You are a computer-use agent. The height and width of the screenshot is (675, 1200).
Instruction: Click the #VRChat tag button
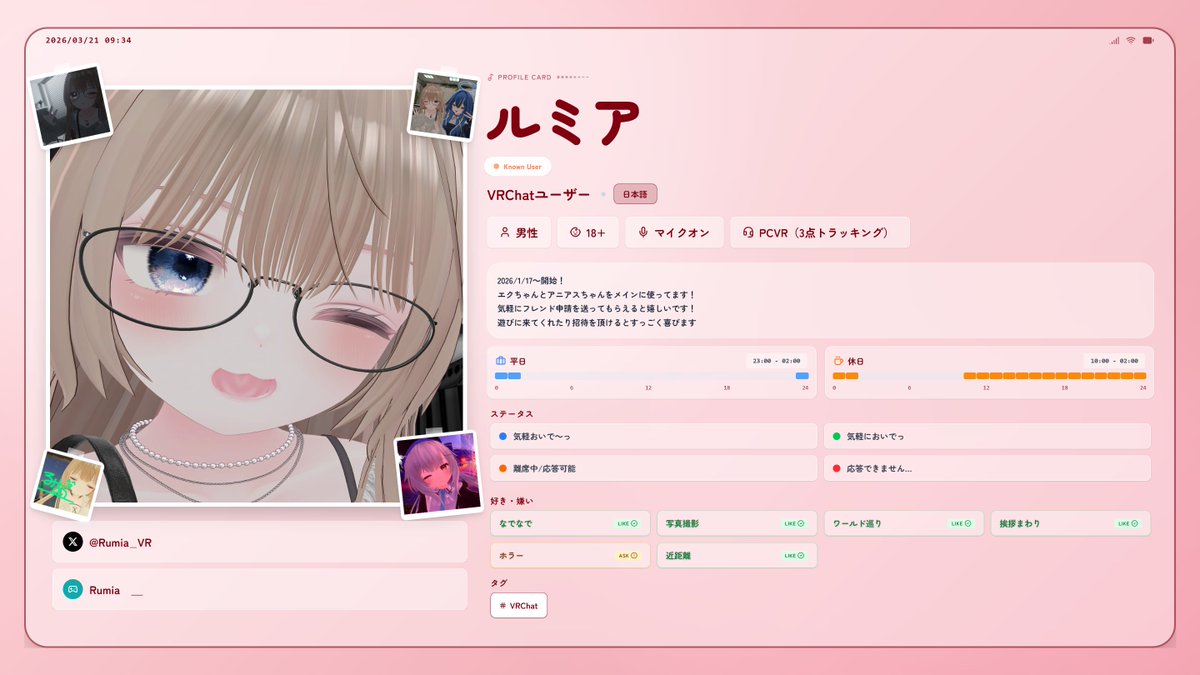517,605
